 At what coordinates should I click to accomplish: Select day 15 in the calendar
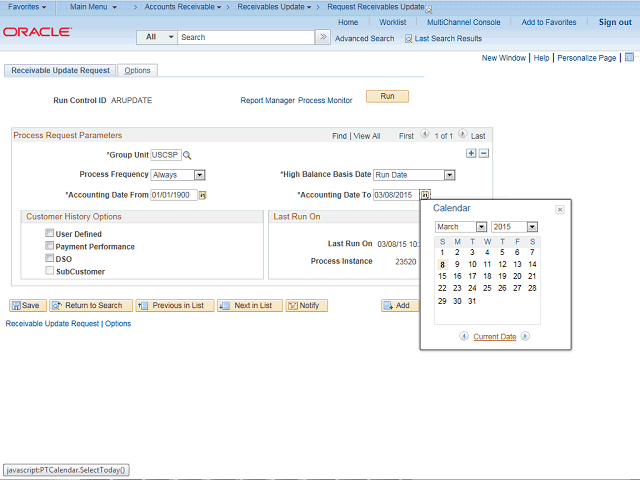[442, 276]
